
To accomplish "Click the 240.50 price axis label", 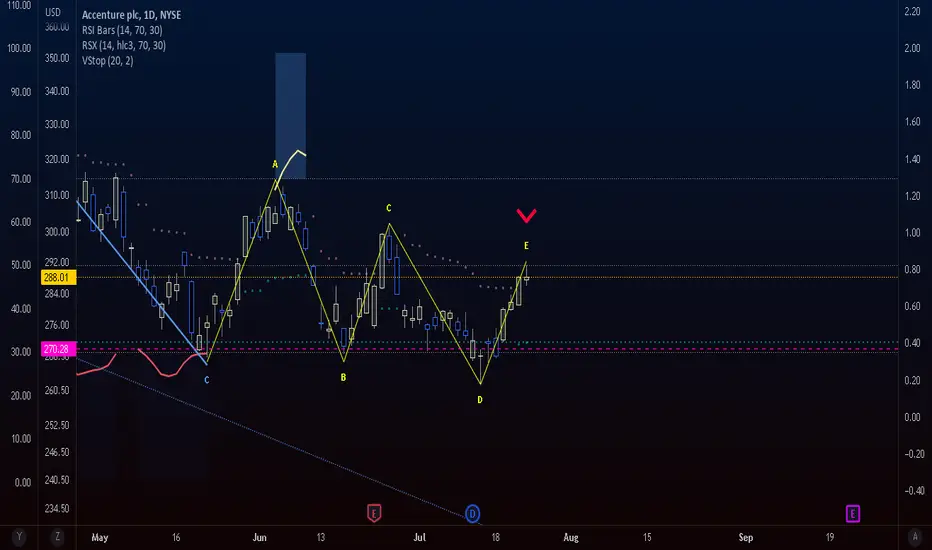I will pos(57,480).
